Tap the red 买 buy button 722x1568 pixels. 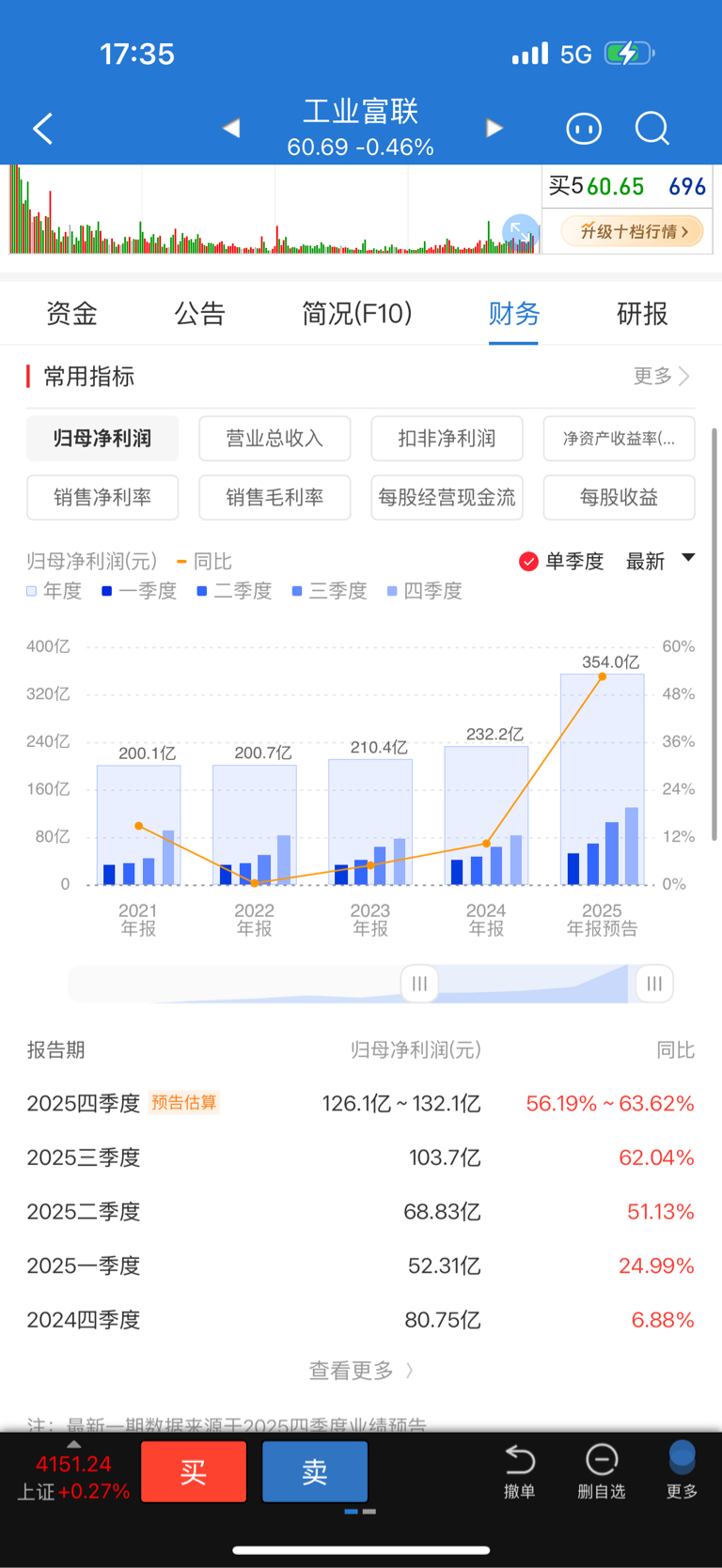tap(194, 1471)
